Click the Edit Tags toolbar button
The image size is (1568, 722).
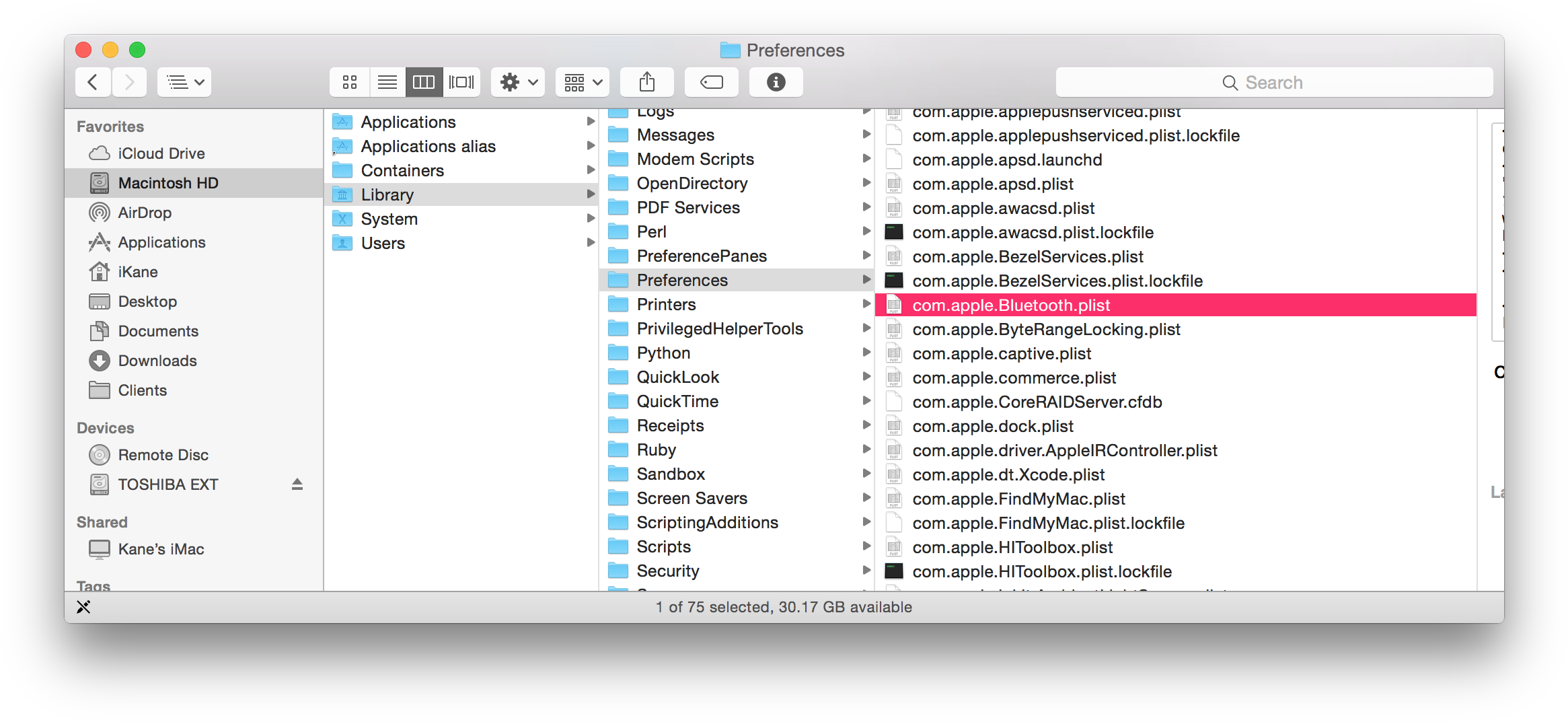tap(711, 82)
